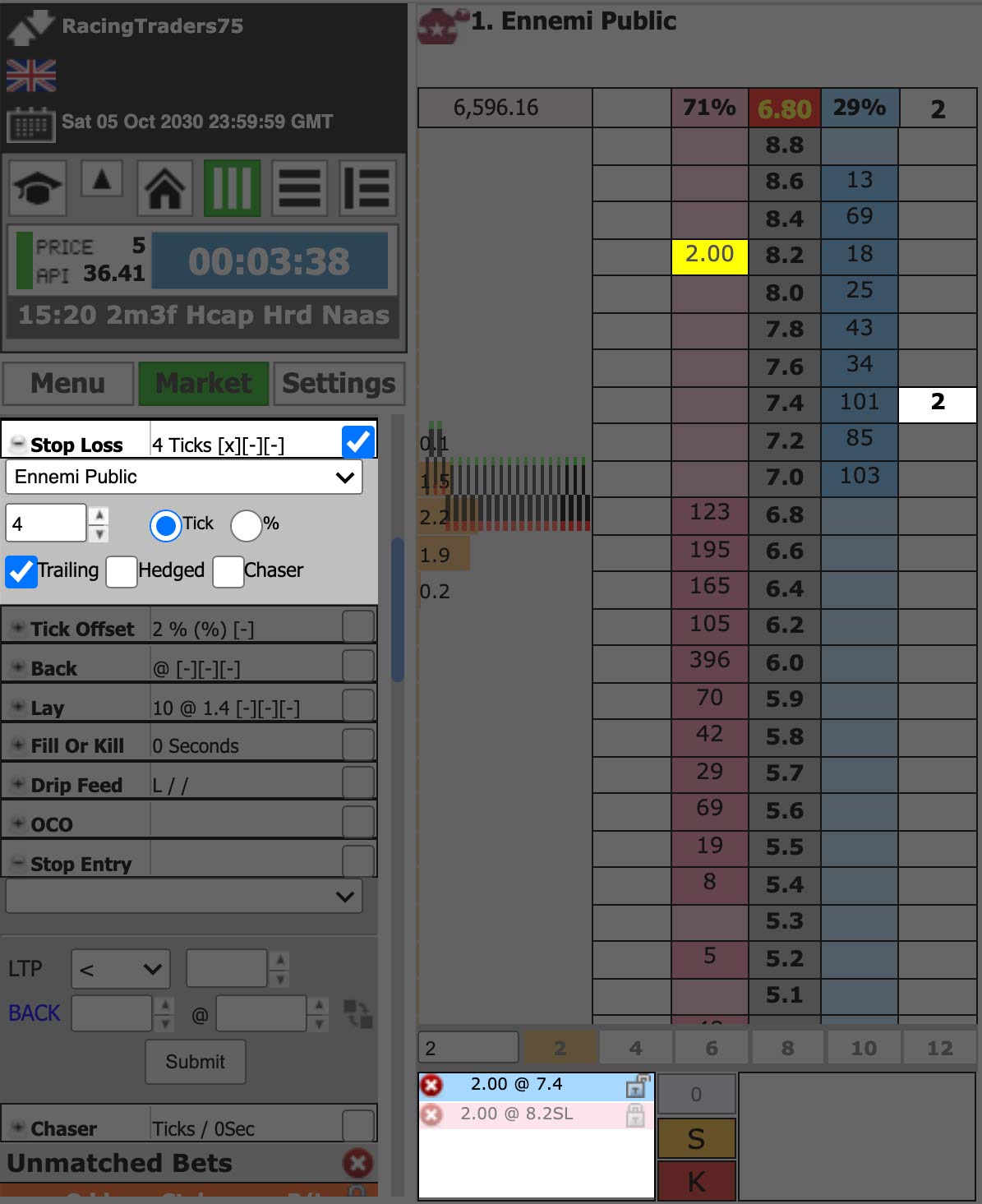The width and height of the screenshot is (982, 1204).
Task: Select the green three-column ladder view icon
Action: tap(233, 188)
